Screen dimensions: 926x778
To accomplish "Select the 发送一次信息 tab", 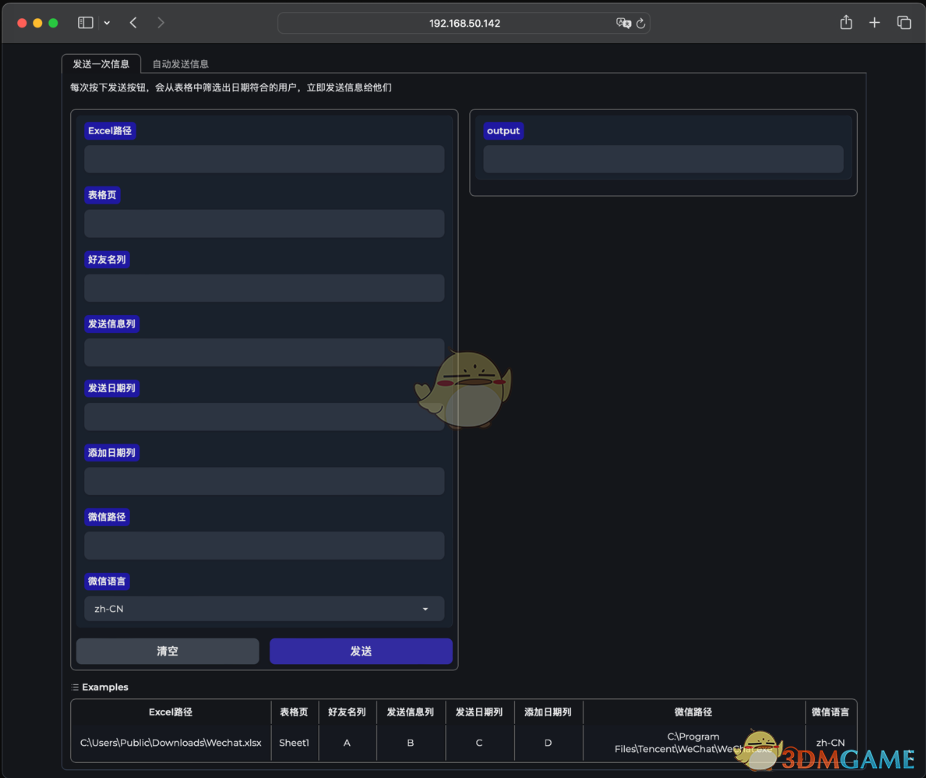I will 99,61.
